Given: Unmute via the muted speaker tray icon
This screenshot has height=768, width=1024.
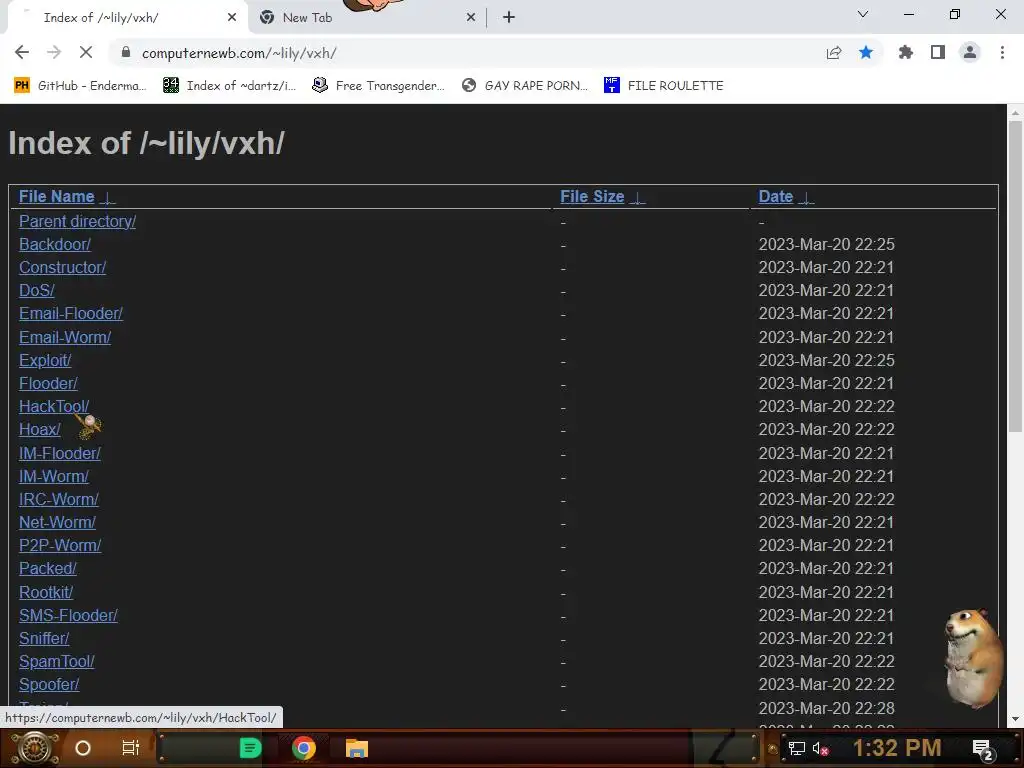Looking at the screenshot, I should (820, 748).
